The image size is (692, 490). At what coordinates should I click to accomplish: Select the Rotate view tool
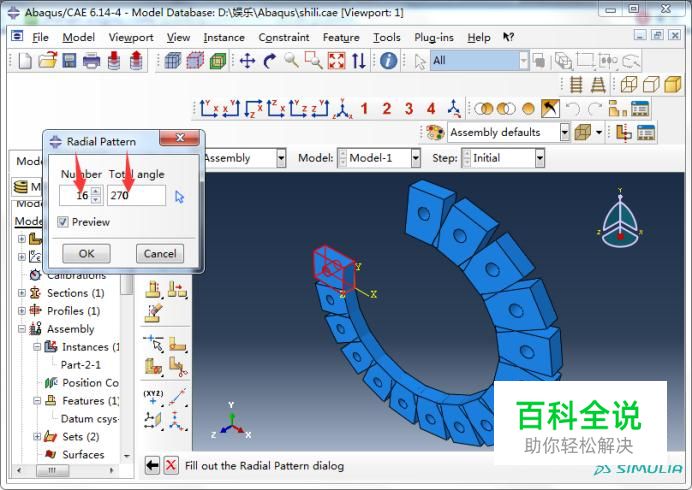269,60
